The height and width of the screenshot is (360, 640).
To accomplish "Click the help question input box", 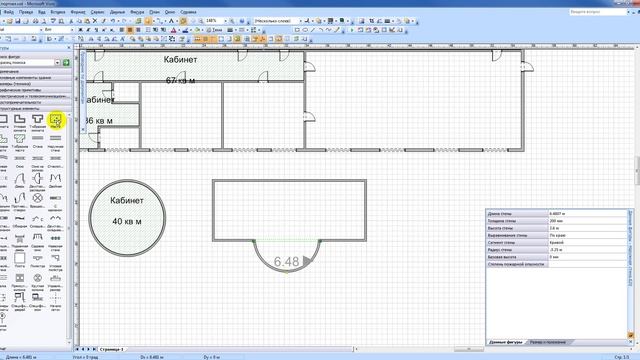I will (x=597, y=12).
